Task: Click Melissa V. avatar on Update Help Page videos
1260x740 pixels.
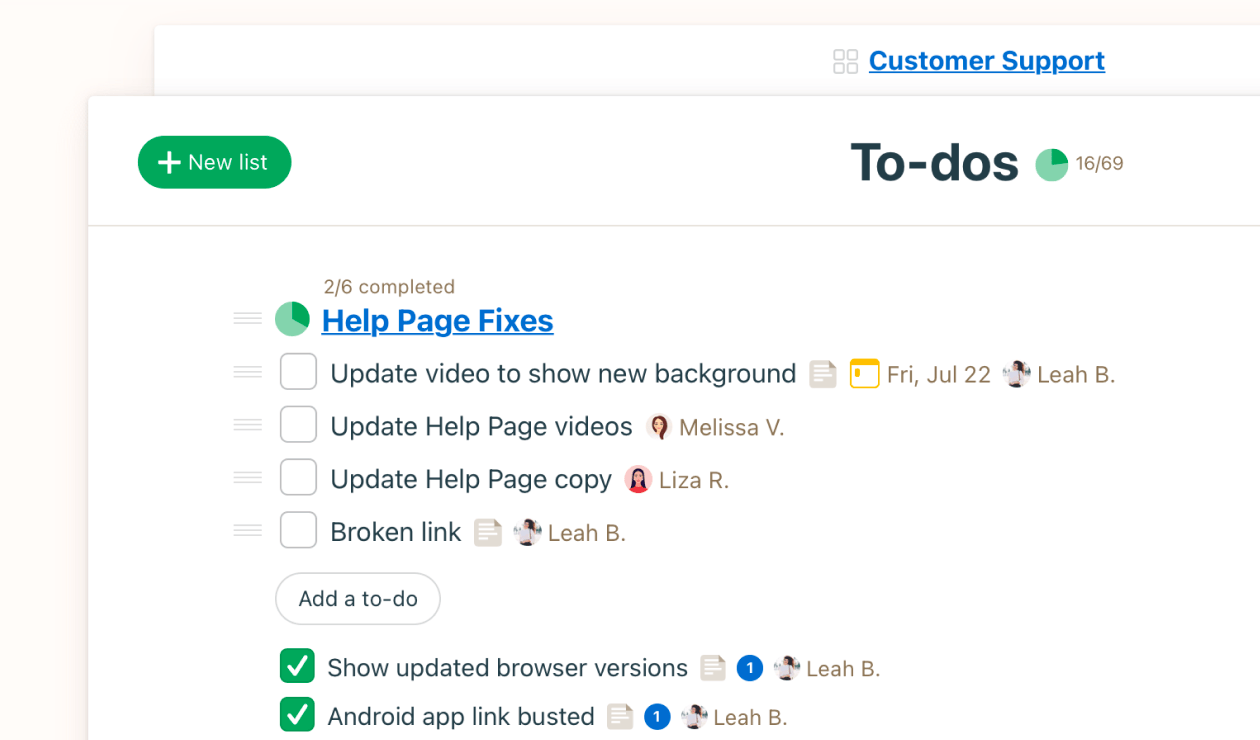Action: [x=658, y=427]
